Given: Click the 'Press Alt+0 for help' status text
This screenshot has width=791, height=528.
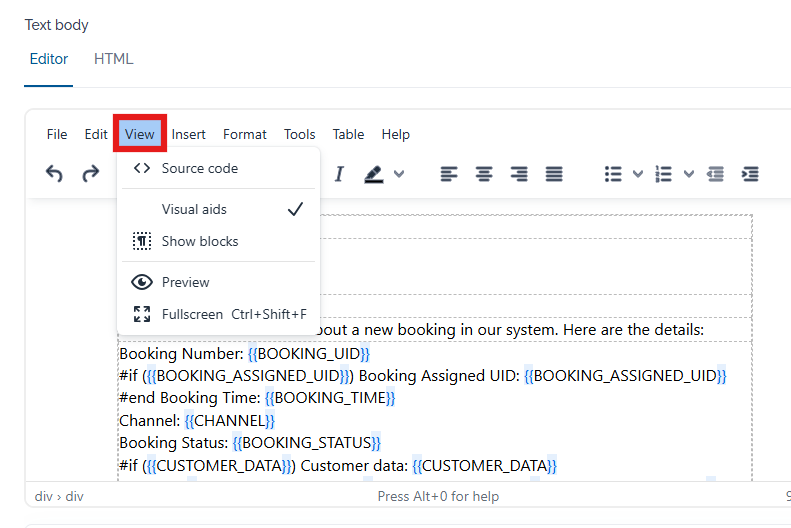Looking at the screenshot, I should (x=438, y=496).
